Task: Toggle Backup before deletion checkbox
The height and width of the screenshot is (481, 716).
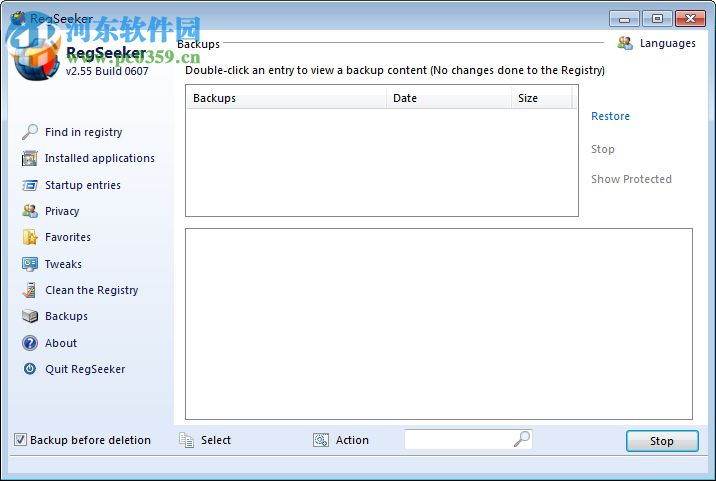Action: coord(20,440)
